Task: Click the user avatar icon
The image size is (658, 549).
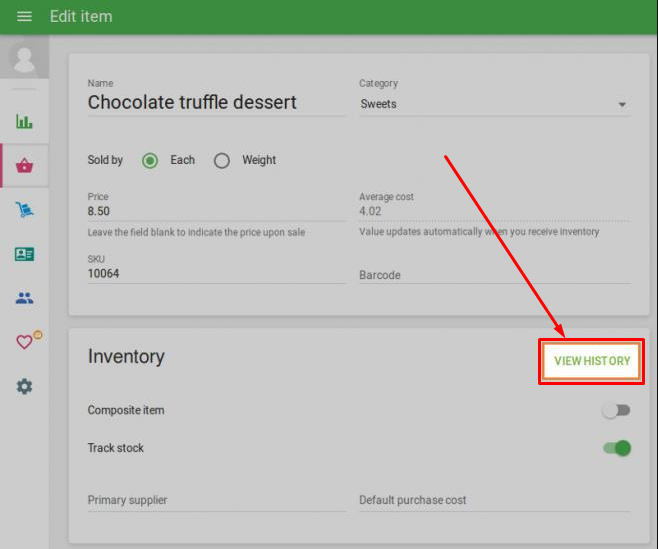Action: pyautogui.click(x=24, y=58)
